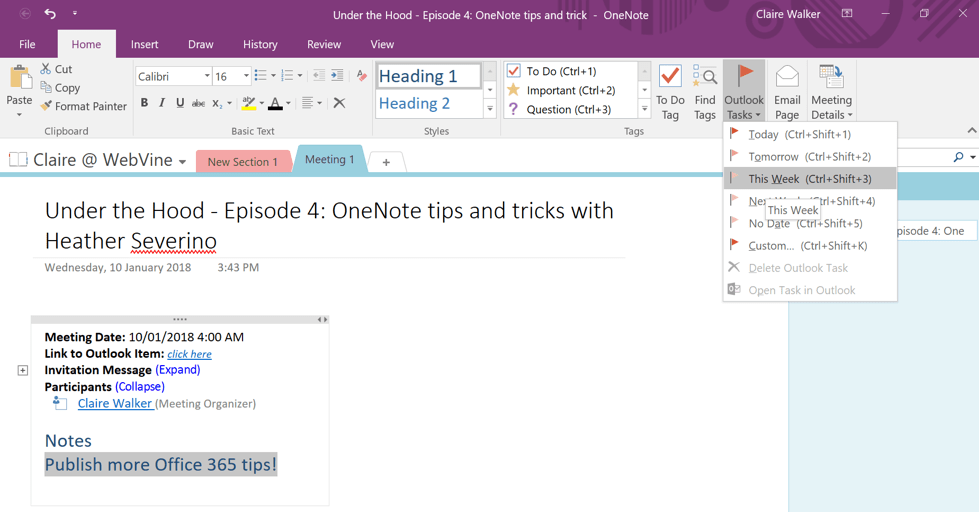Click the notebook icon beside Claire @ WebVine
The width and height of the screenshot is (979, 512).
coord(18,160)
